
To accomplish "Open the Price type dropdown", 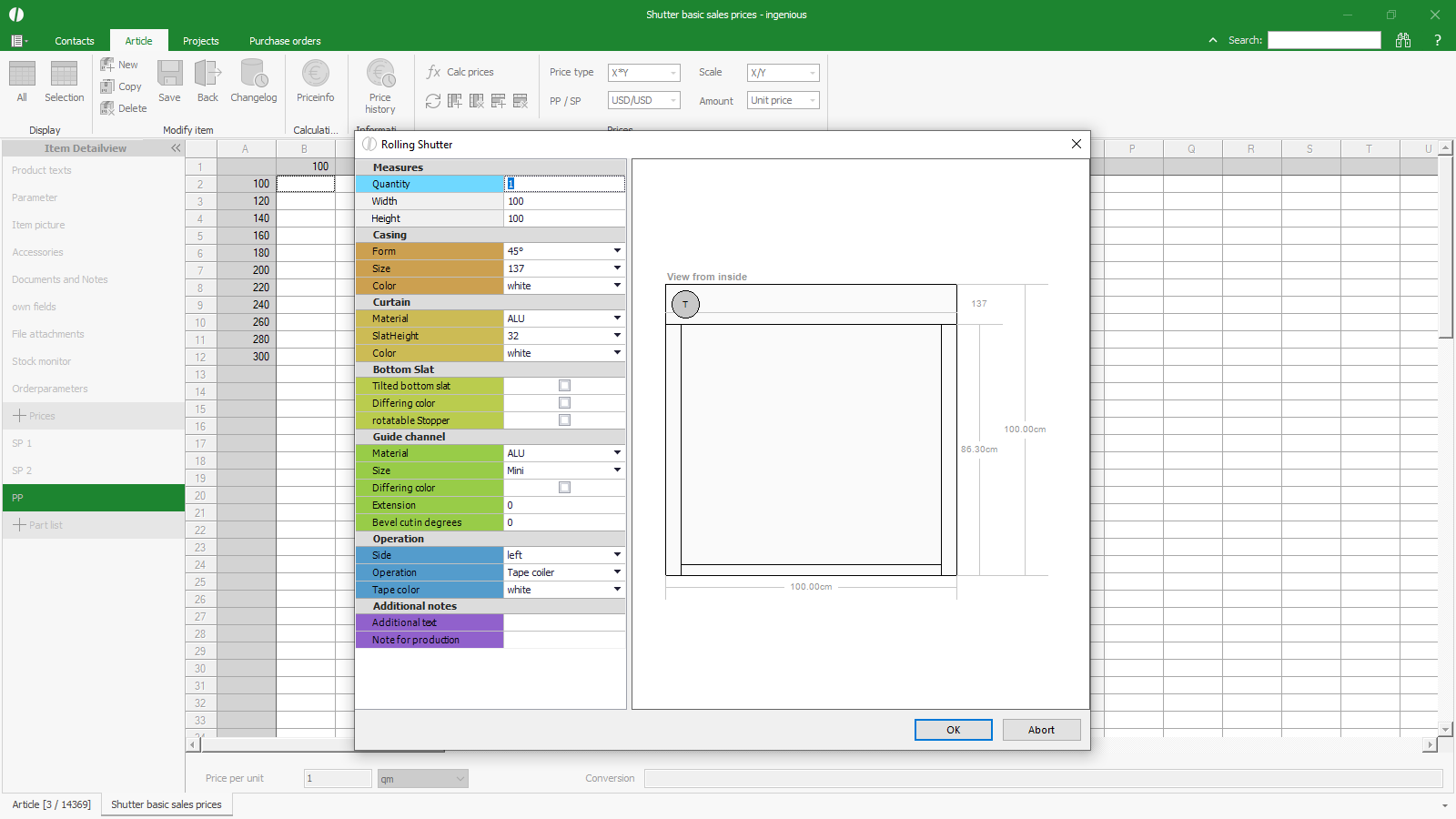I will (x=644, y=73).
